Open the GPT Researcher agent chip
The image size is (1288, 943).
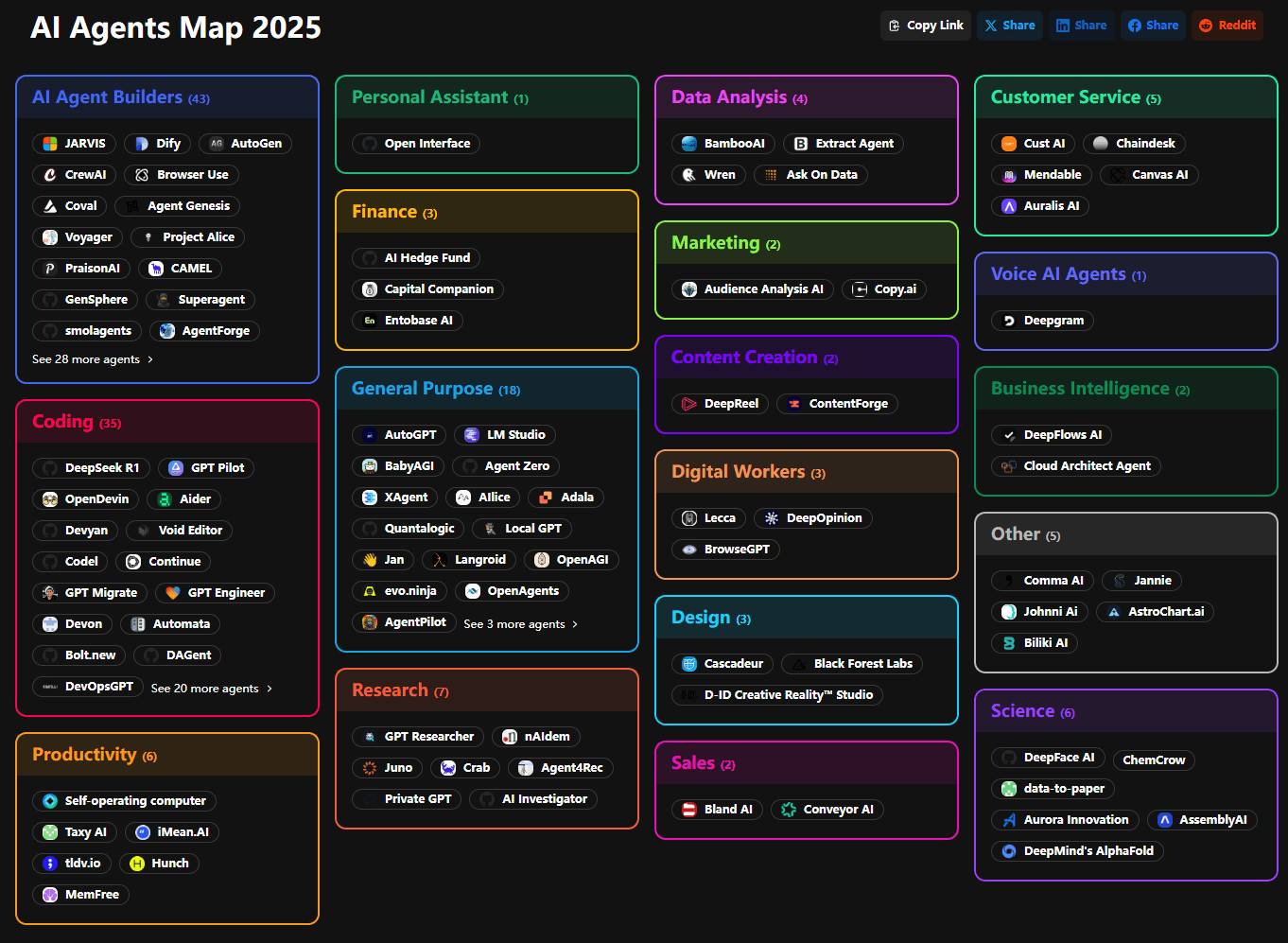pos(418,737)
